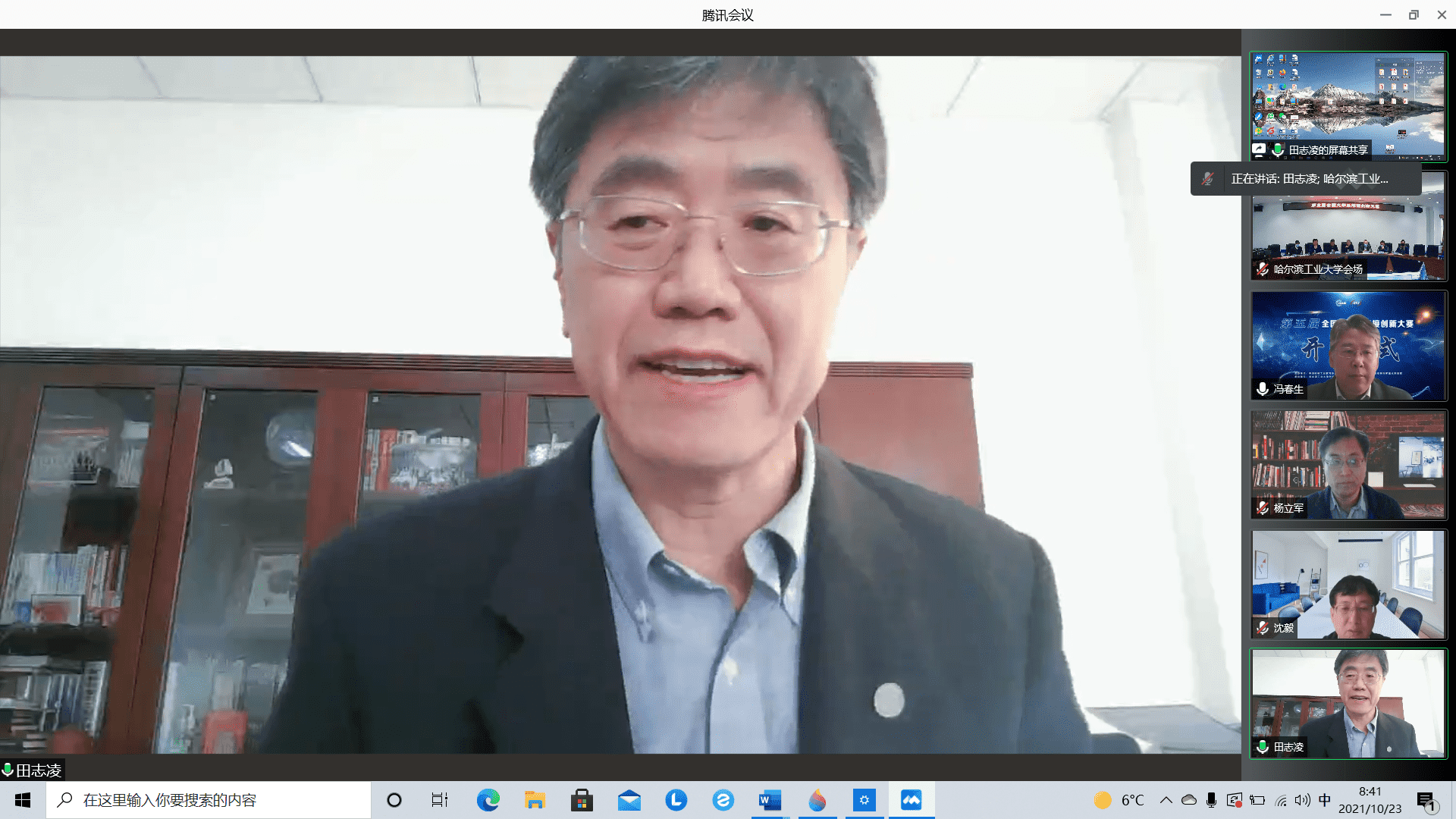Open Tencent Meeting icon in taskbar
Viewport: 1456px width, 819px height.
click(x=911, y=800)
